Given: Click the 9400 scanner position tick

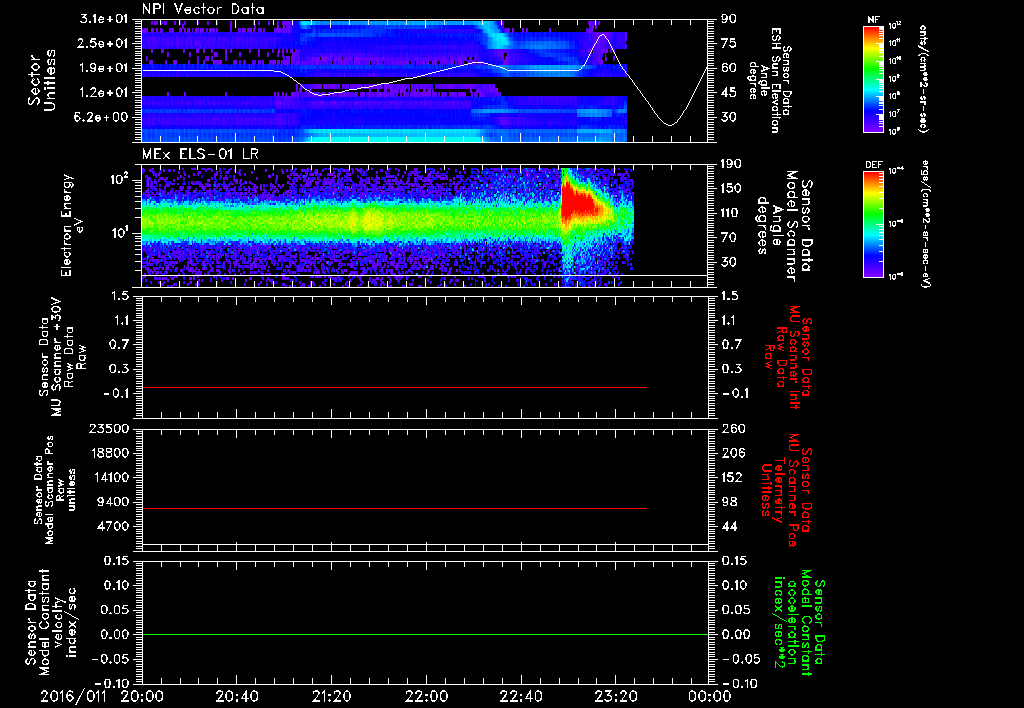Looking at the screenshot, I should 114,502.
